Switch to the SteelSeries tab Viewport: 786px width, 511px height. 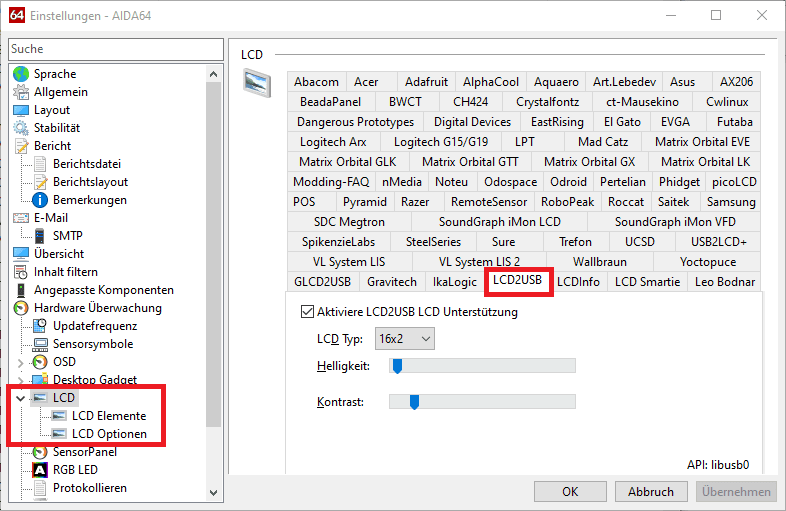433,242
